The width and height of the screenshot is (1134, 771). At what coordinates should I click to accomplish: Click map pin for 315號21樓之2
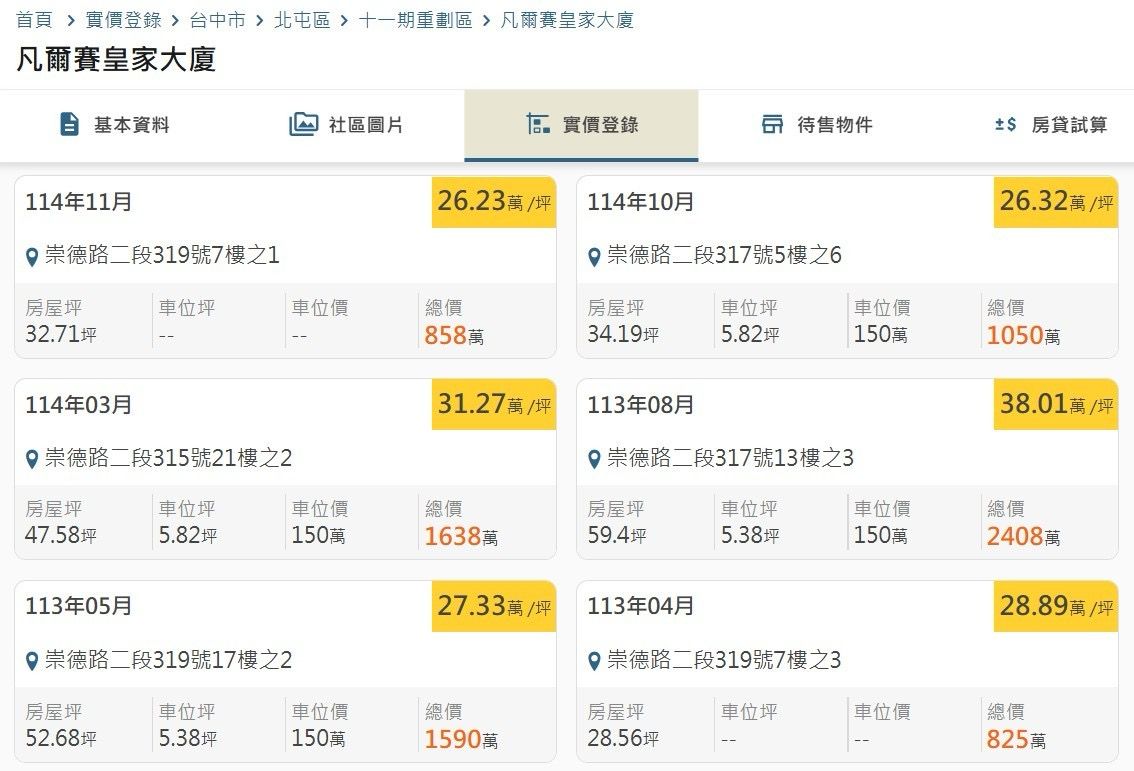tap(32, 459)
